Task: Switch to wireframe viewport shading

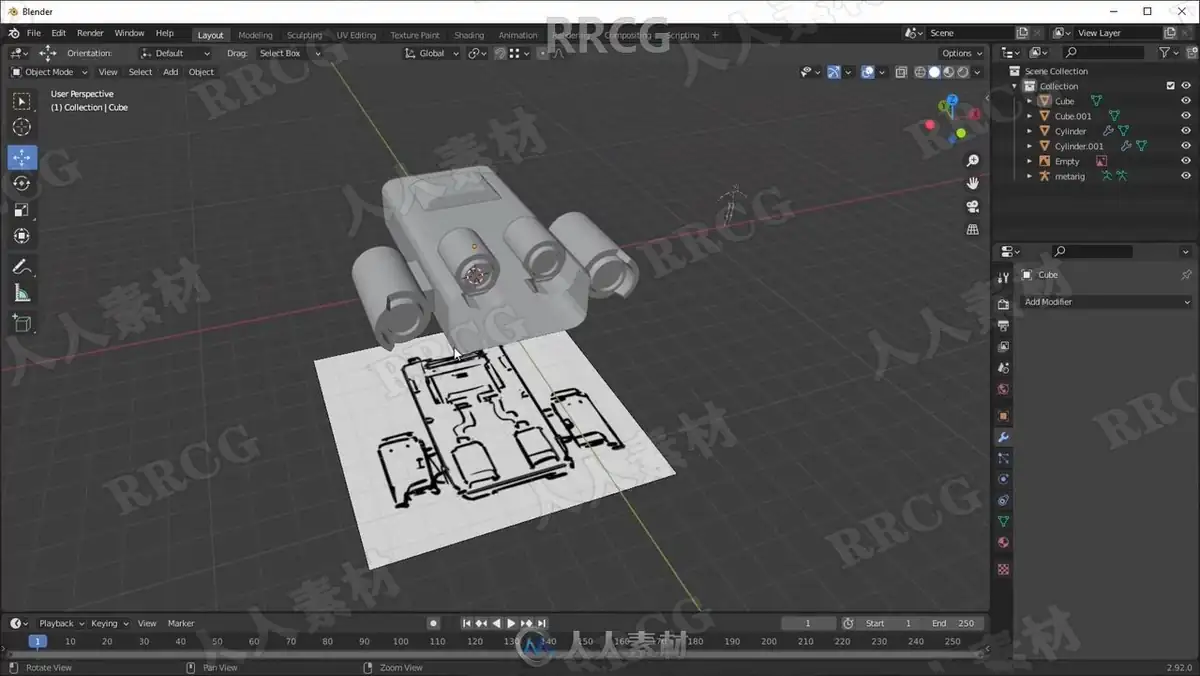Action: [x=920, y=72]
